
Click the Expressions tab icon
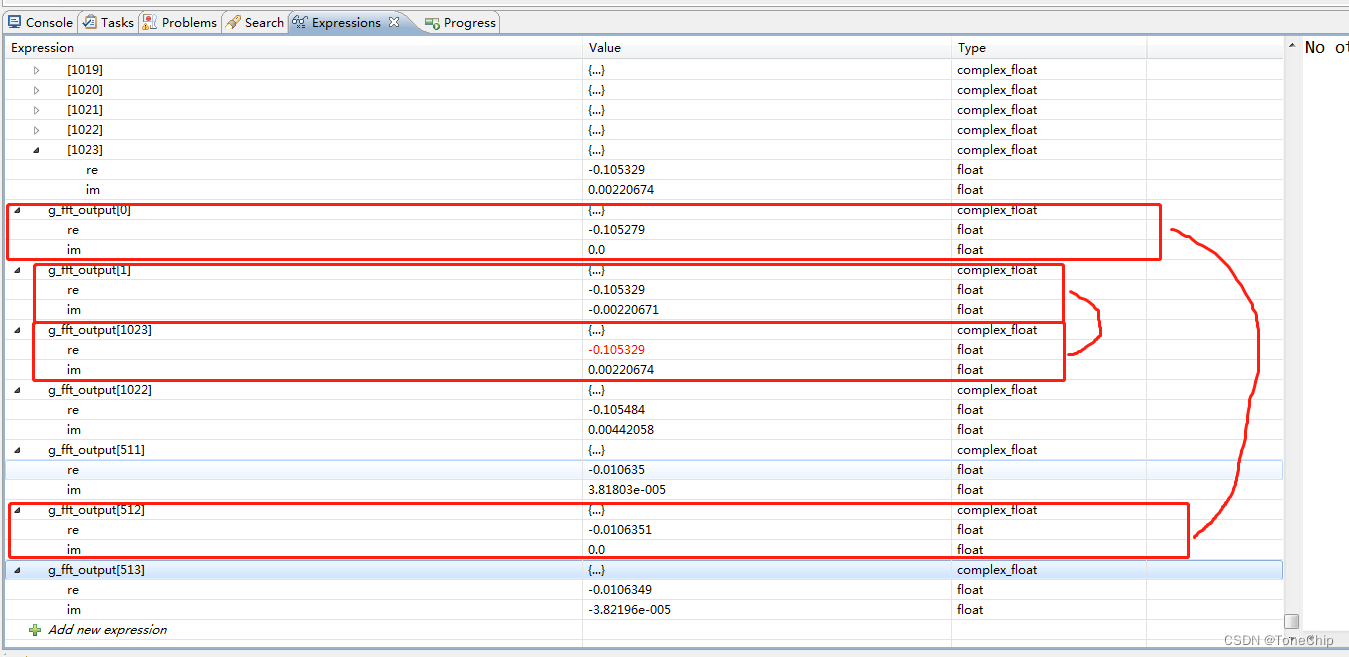point(299,22)
